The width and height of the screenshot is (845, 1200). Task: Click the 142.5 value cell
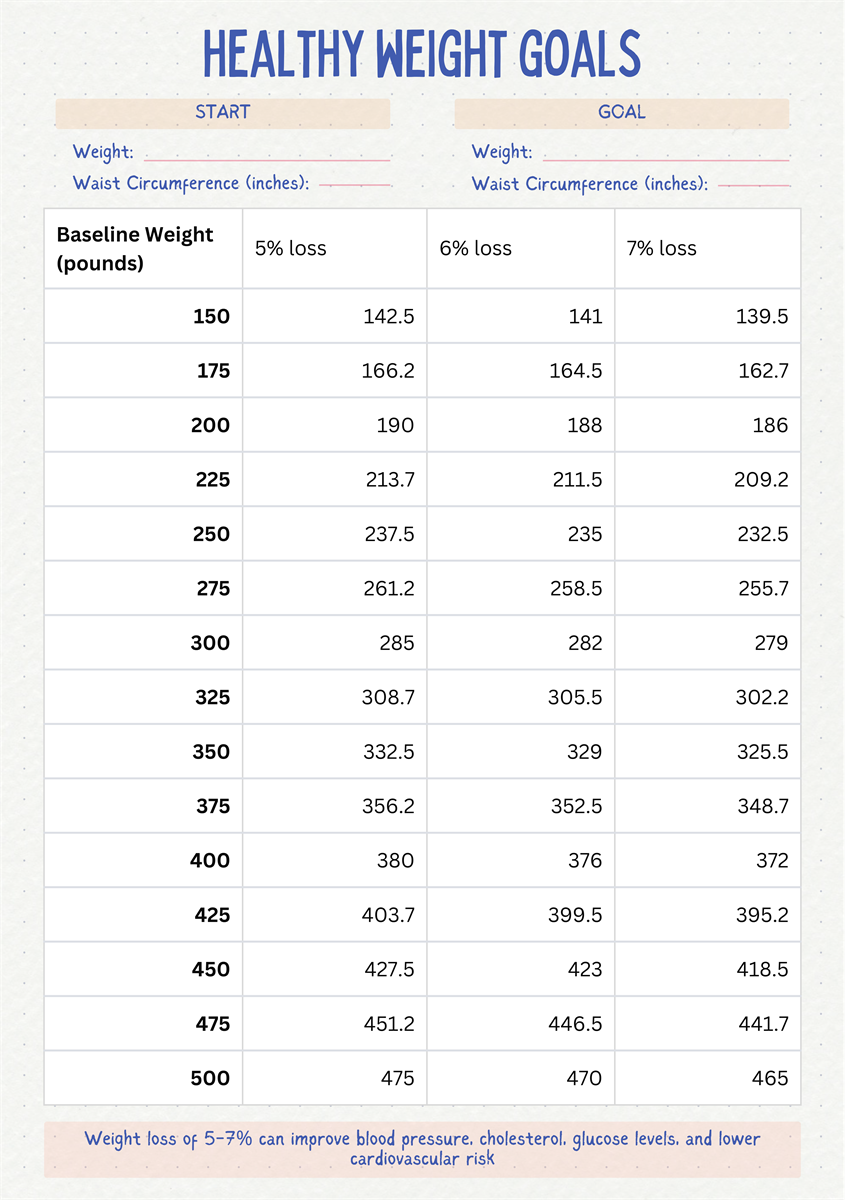coord(388,317)
